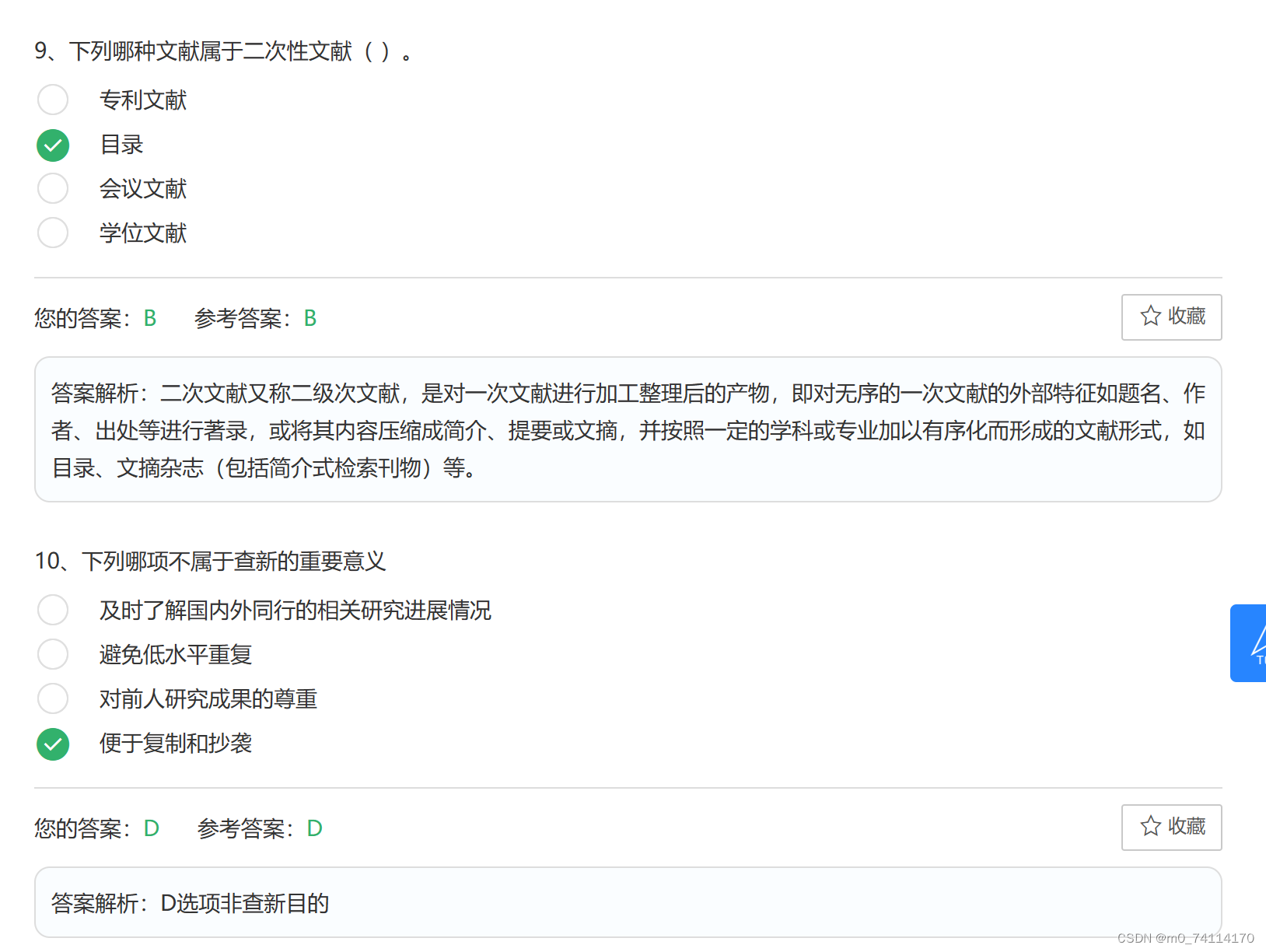
Task: Click 您的答案: B text for question 9
Action: point(96,318)
